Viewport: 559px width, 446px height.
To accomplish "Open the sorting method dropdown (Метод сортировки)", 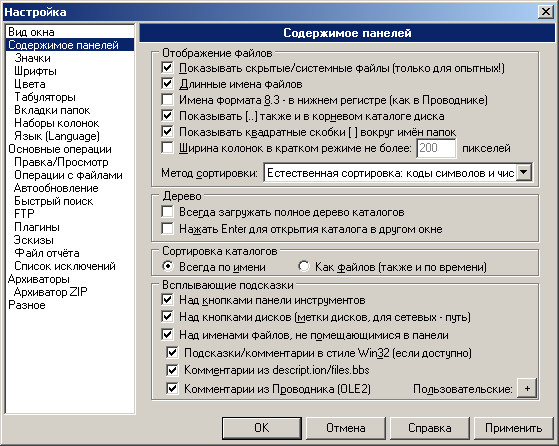I will (524, 173).
